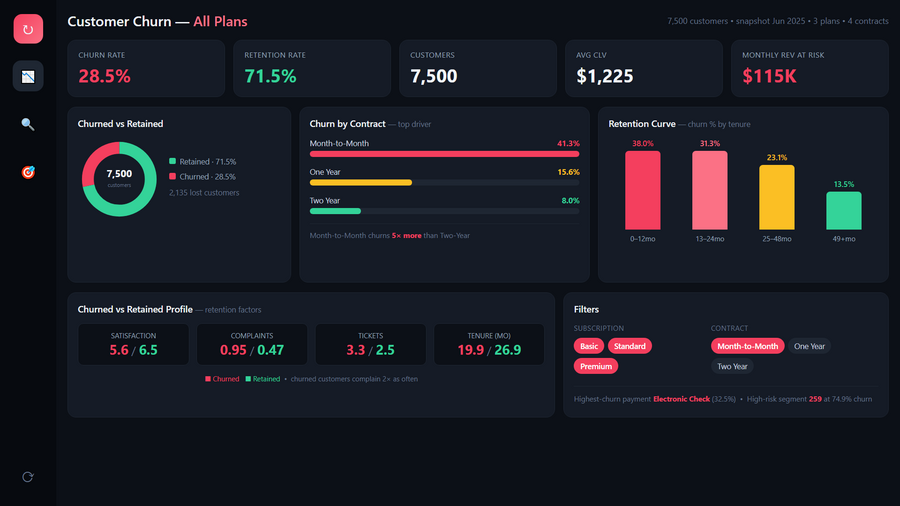Click the 49+mo green retention bar
The width and height of the screenshot is (900, 506).
(844, 211)
